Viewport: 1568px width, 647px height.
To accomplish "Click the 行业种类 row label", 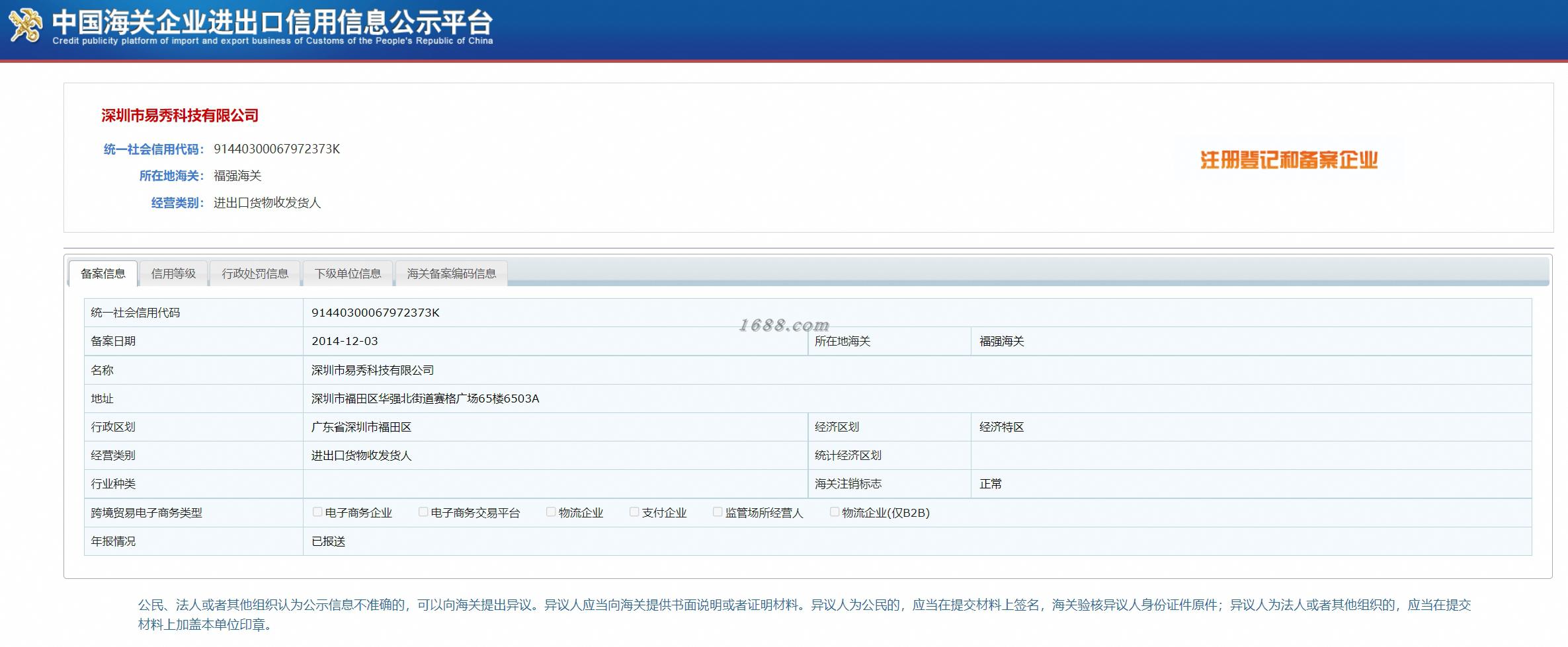I will coord(113,484).
